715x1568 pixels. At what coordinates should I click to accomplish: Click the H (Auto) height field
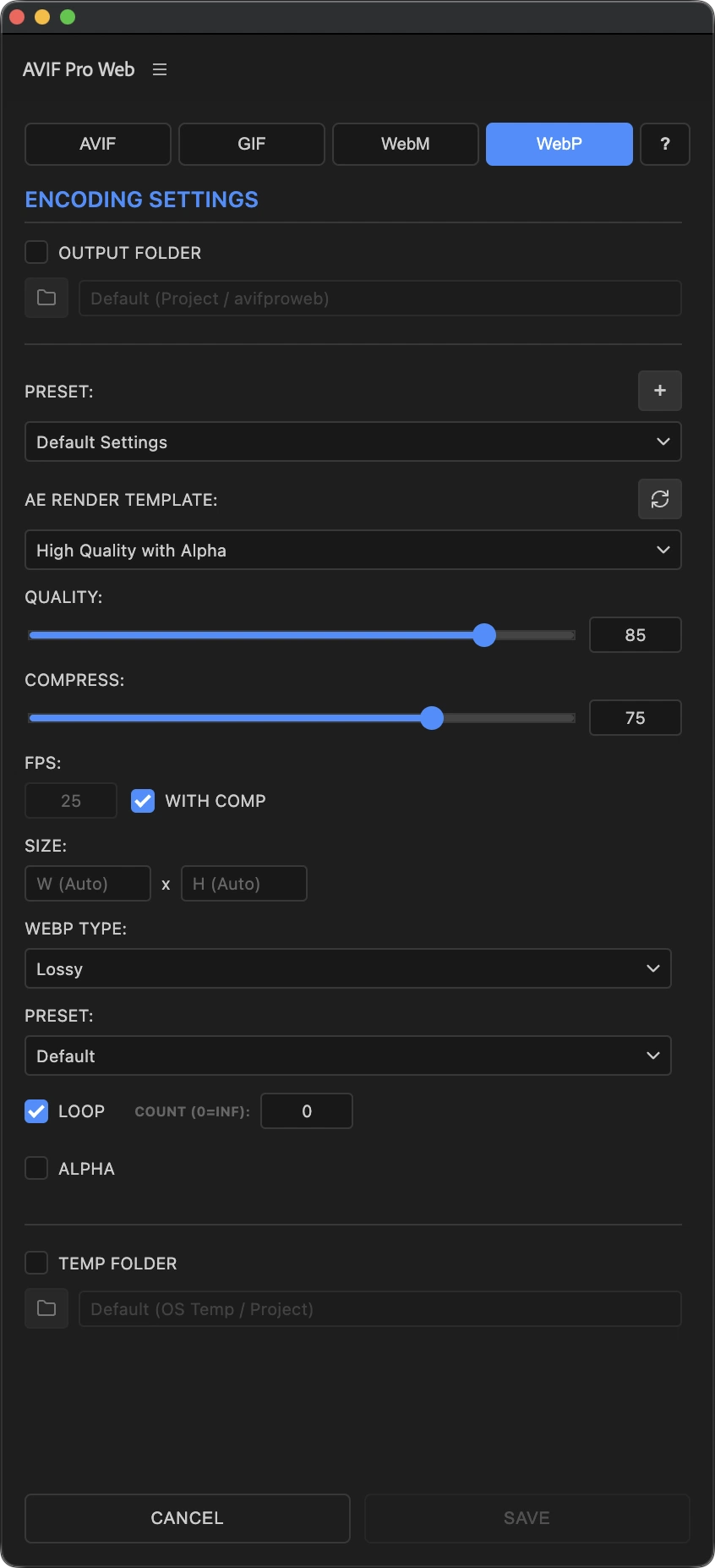244,883
